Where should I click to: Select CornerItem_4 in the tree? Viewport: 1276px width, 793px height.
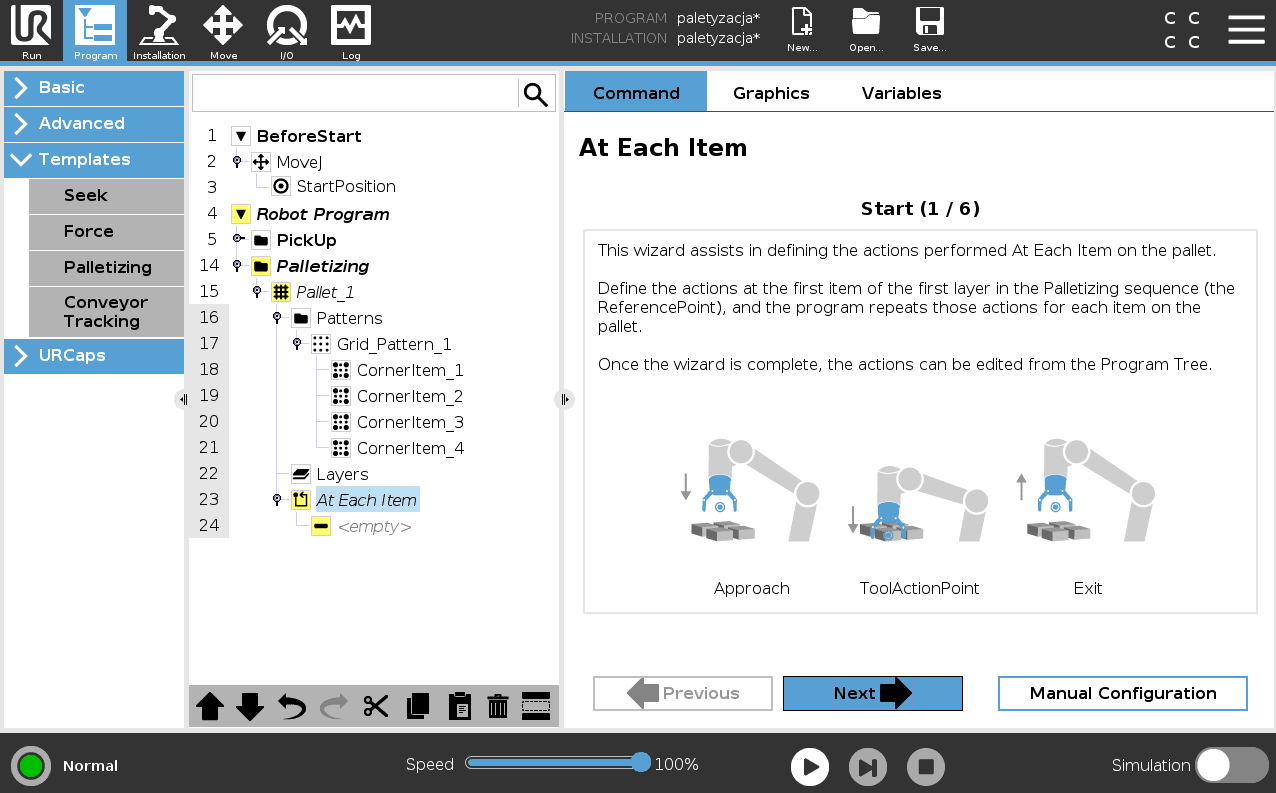point(410,448)
